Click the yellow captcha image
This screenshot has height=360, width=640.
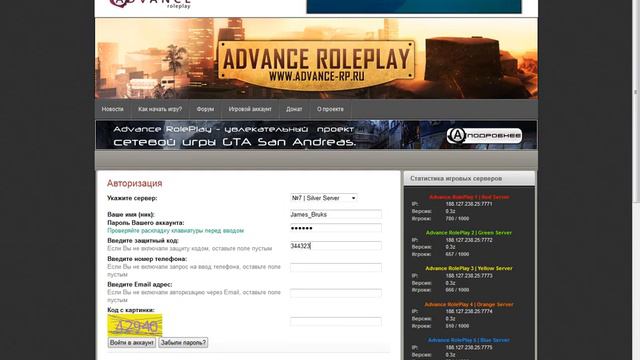pos(135,325)
